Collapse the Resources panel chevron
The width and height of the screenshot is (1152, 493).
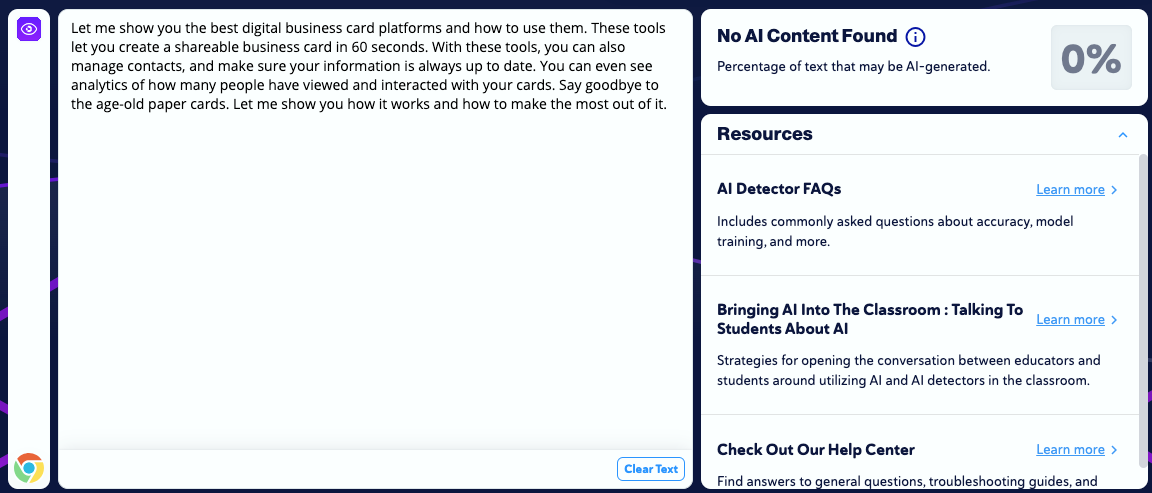[x=1123, y=134]
